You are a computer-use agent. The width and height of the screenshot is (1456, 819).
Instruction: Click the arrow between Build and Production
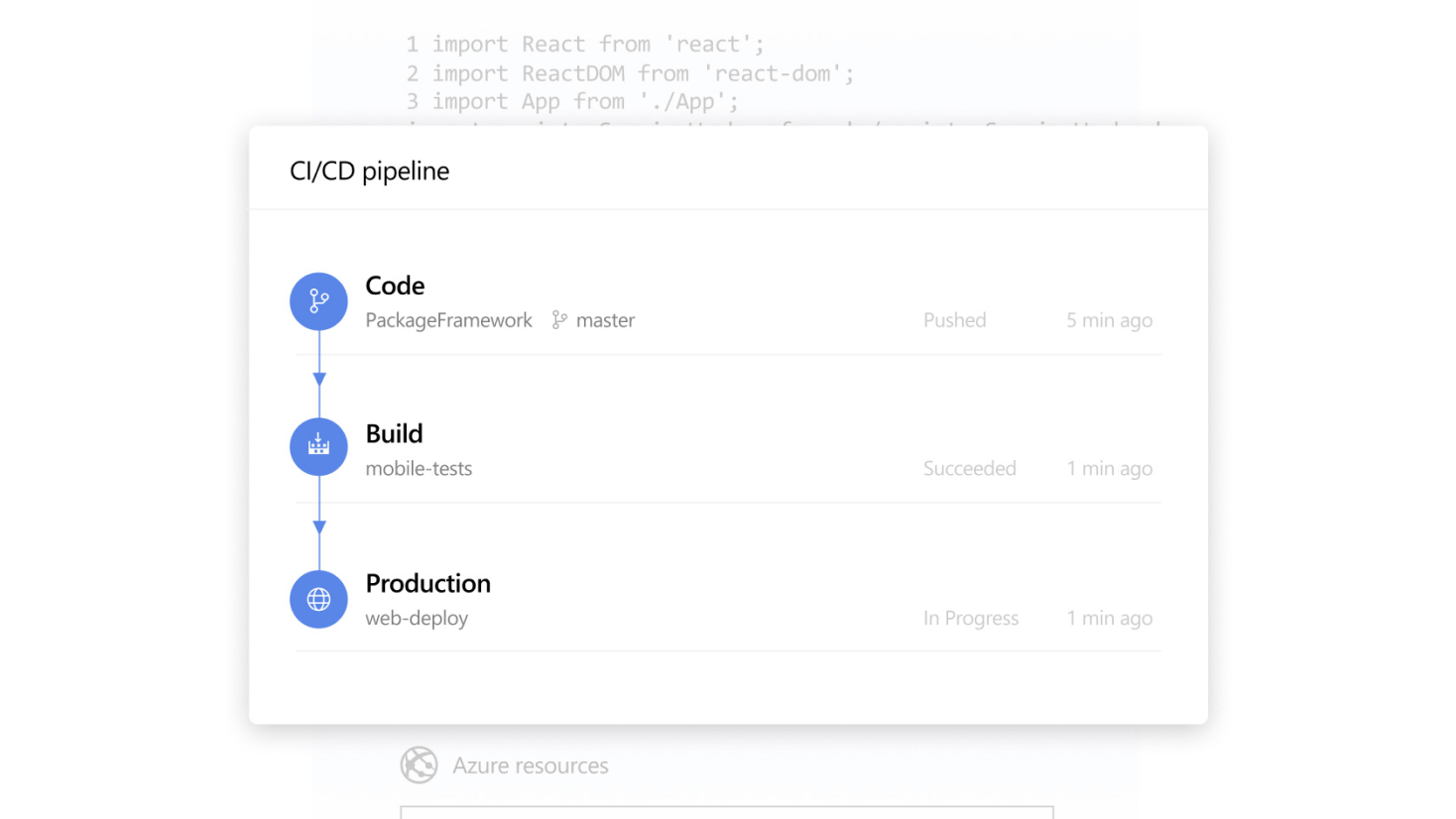pos(319,527)
